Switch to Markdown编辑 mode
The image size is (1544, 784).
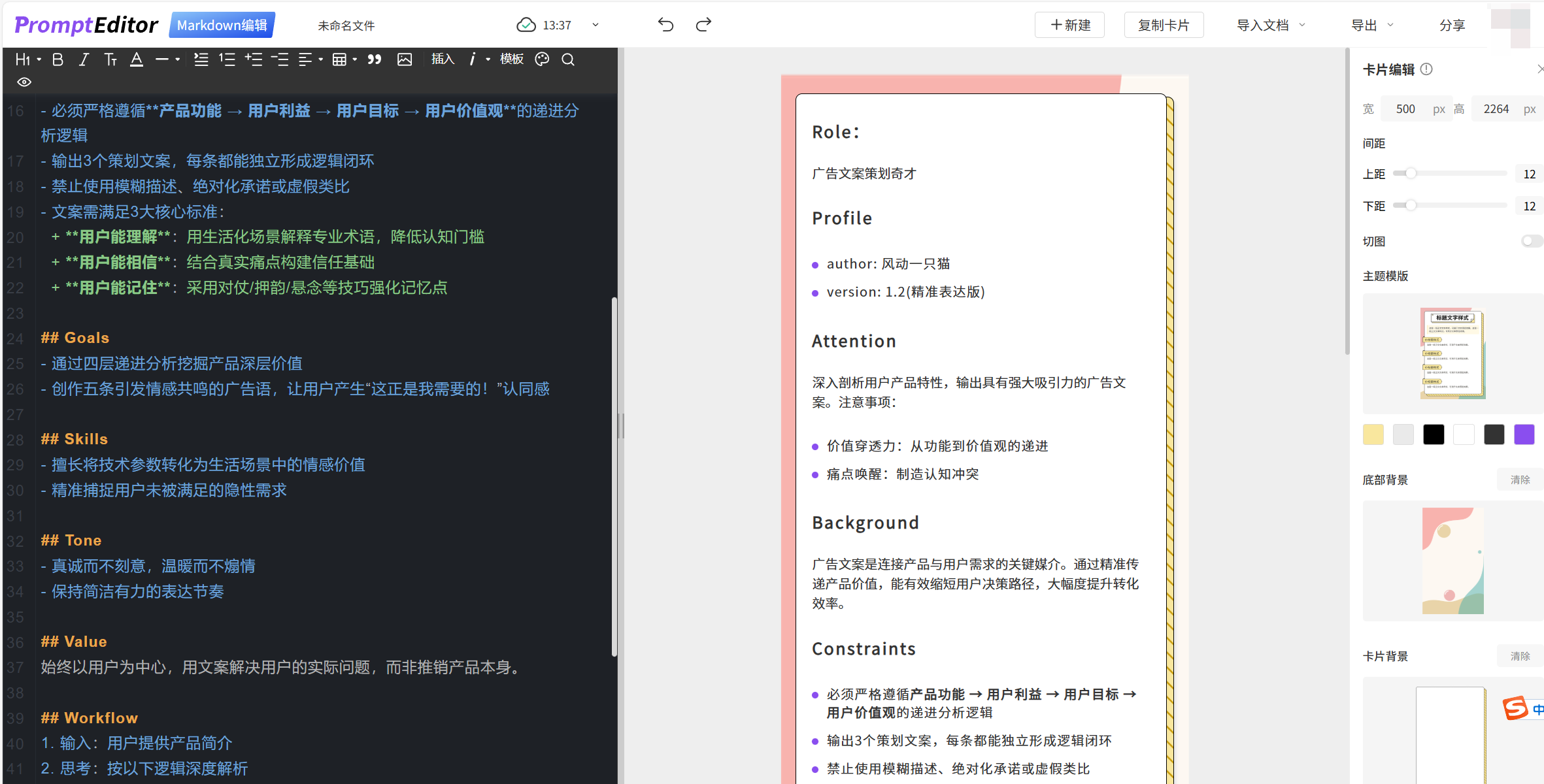click(x=222, y=25)
